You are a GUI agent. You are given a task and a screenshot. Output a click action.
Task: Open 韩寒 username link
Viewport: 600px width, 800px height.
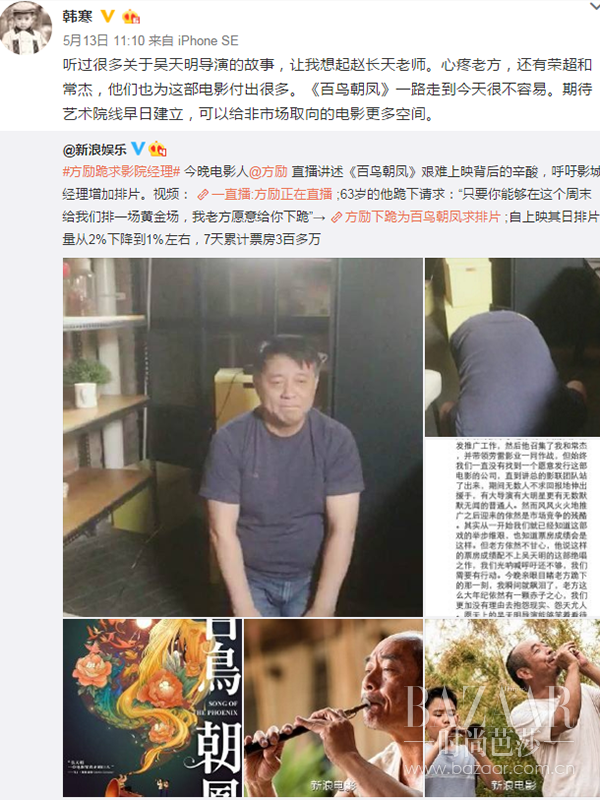click(x=78, y=16)
